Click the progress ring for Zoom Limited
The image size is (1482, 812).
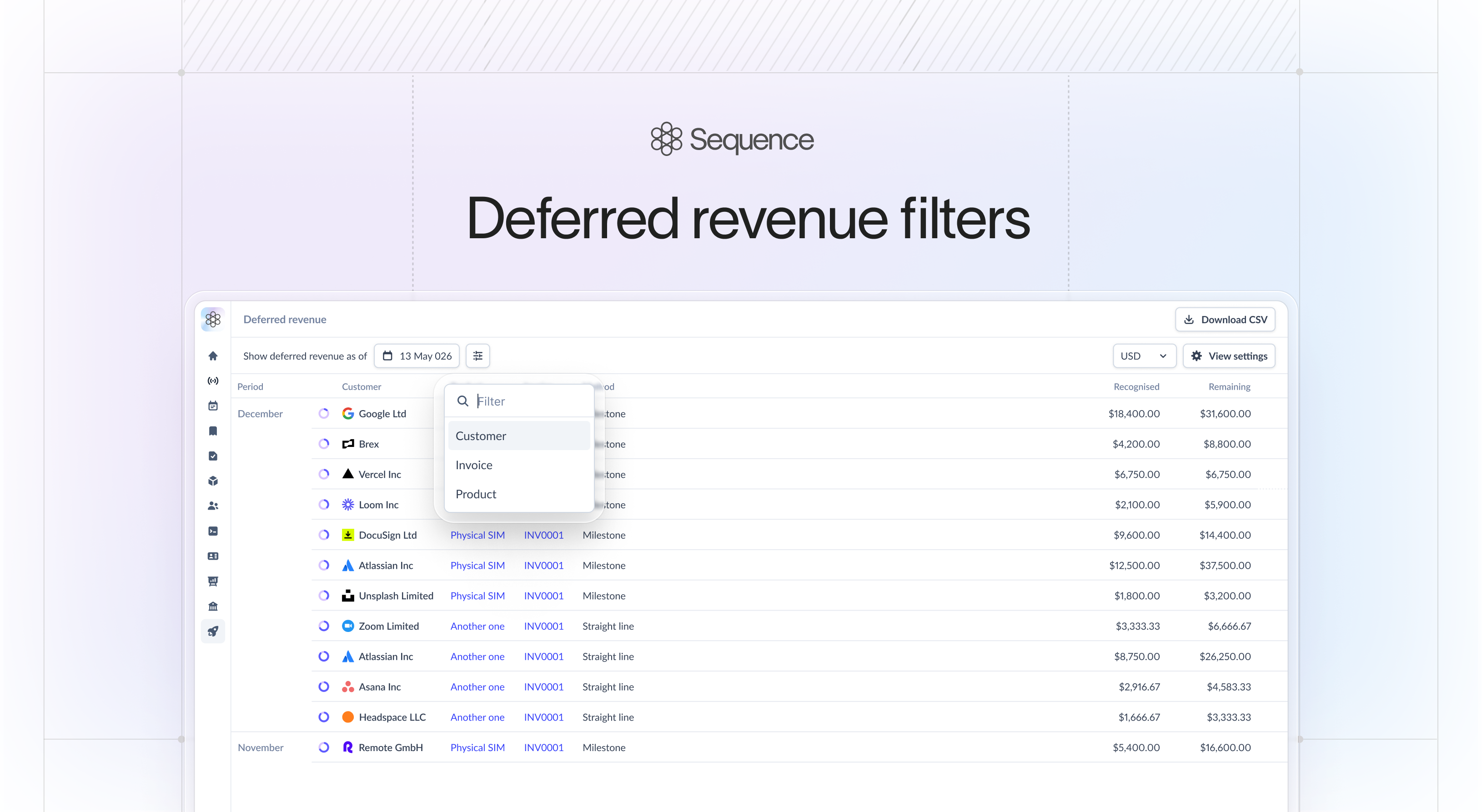(324, 626)
